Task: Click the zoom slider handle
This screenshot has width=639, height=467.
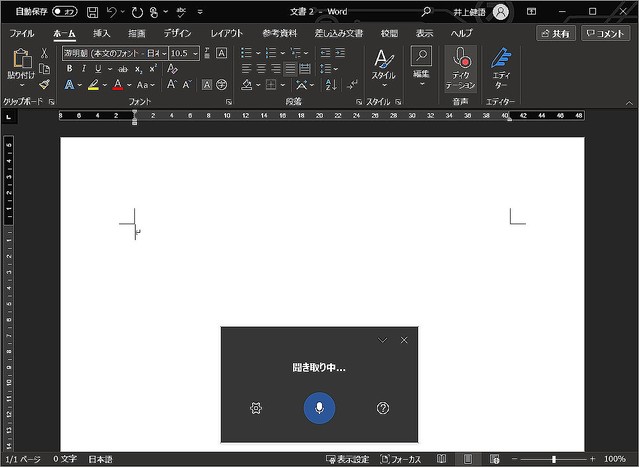Action: [x=554, y=459]
